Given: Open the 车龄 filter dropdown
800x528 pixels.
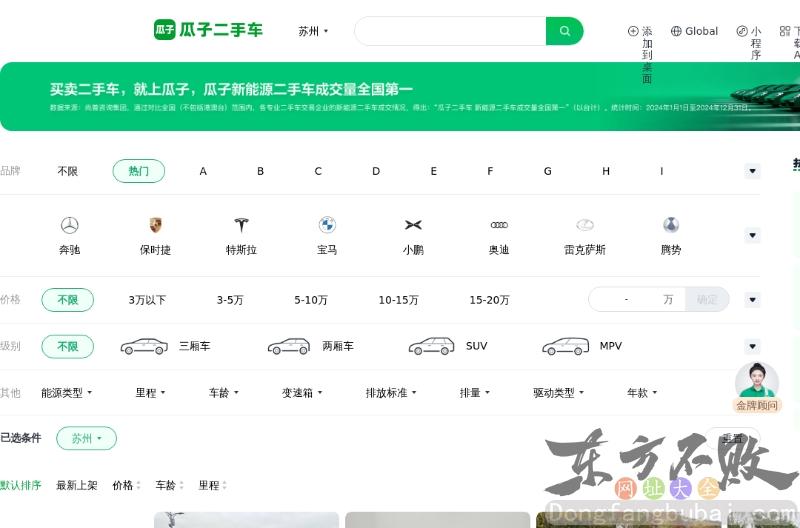Looking at the screenshot, I should [x=223, y=393].
